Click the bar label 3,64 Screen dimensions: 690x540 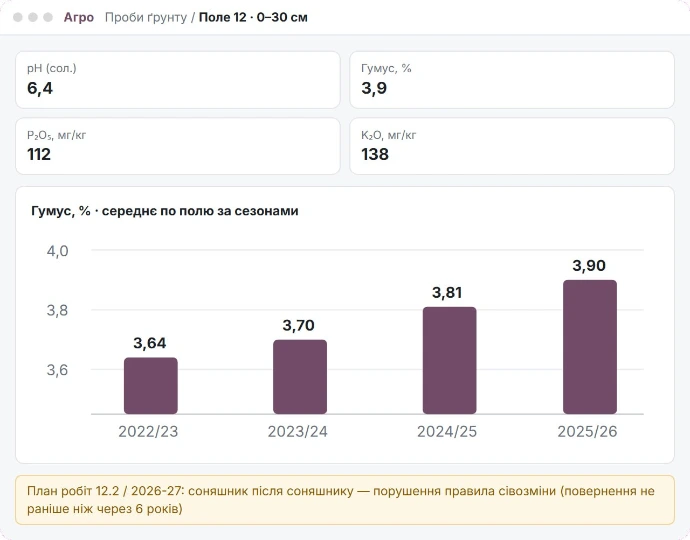[x=150, y=343]
